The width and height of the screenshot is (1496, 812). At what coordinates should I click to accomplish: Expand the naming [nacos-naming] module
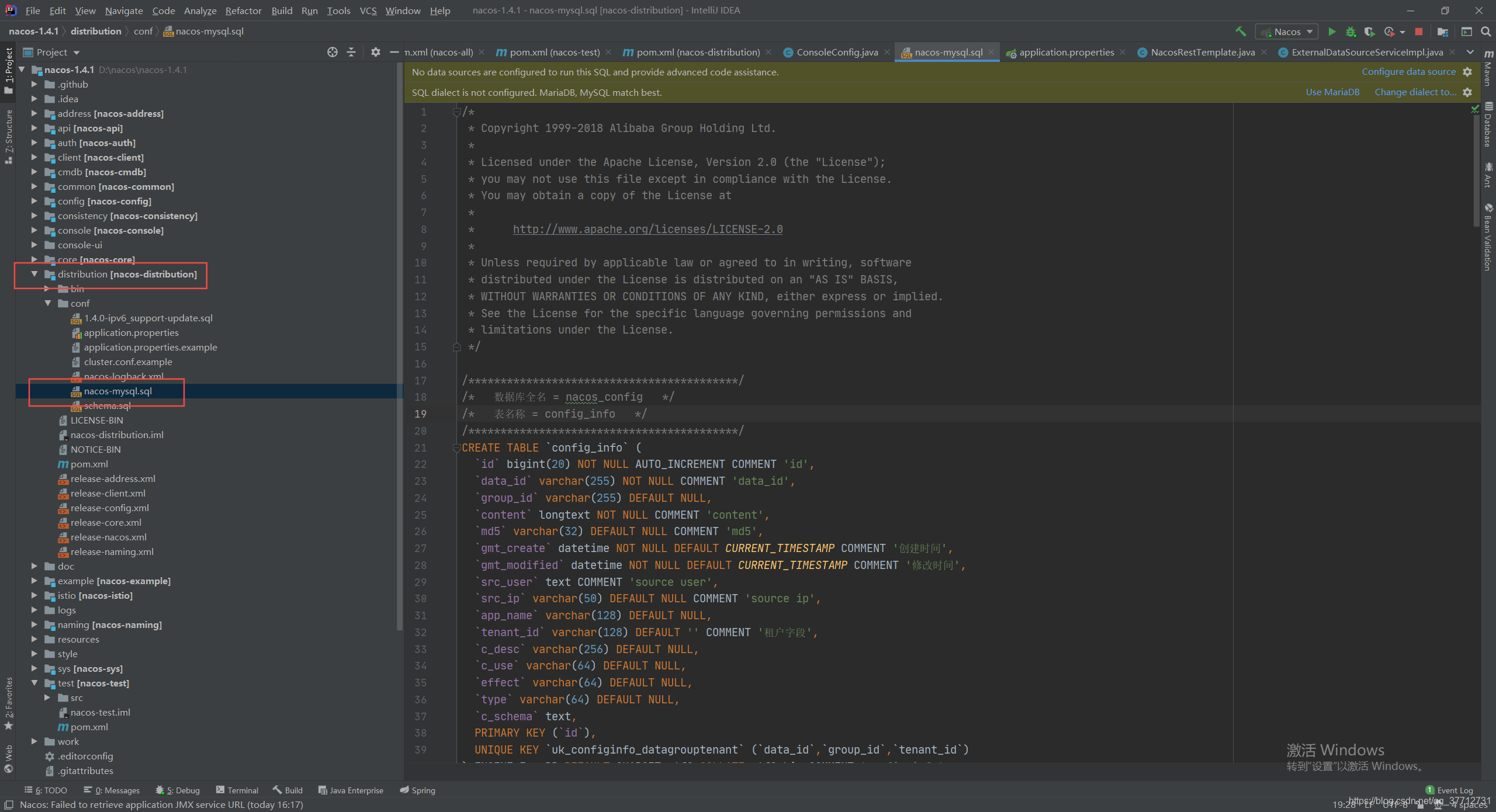[x=34, y=624]
